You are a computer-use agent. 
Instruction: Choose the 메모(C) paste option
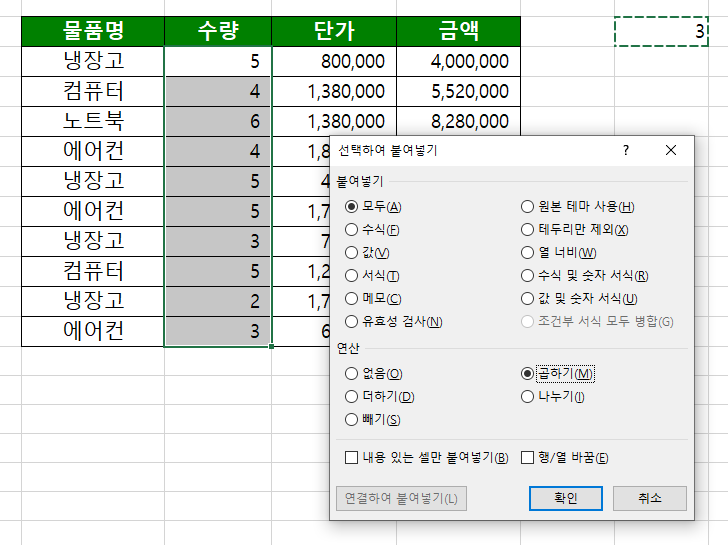(x=351, y=298)
